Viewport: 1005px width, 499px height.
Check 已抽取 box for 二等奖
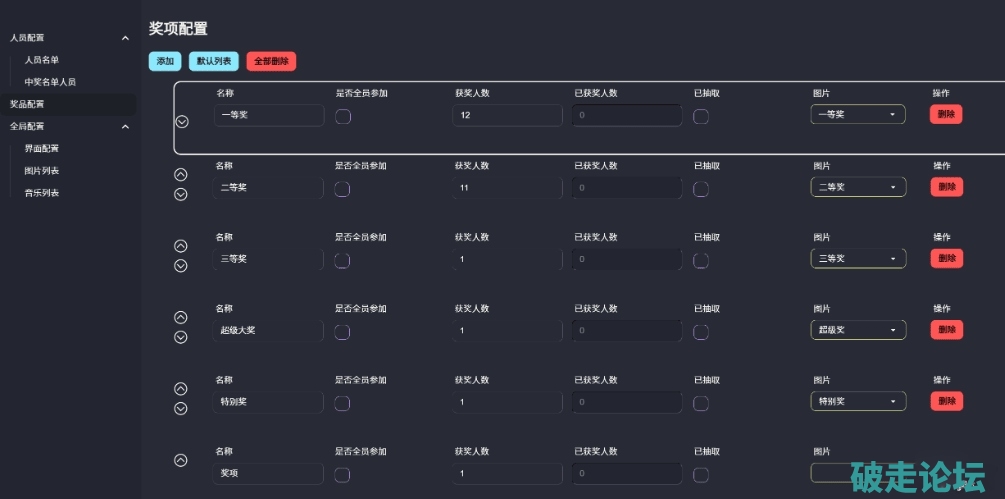[701, 189]
